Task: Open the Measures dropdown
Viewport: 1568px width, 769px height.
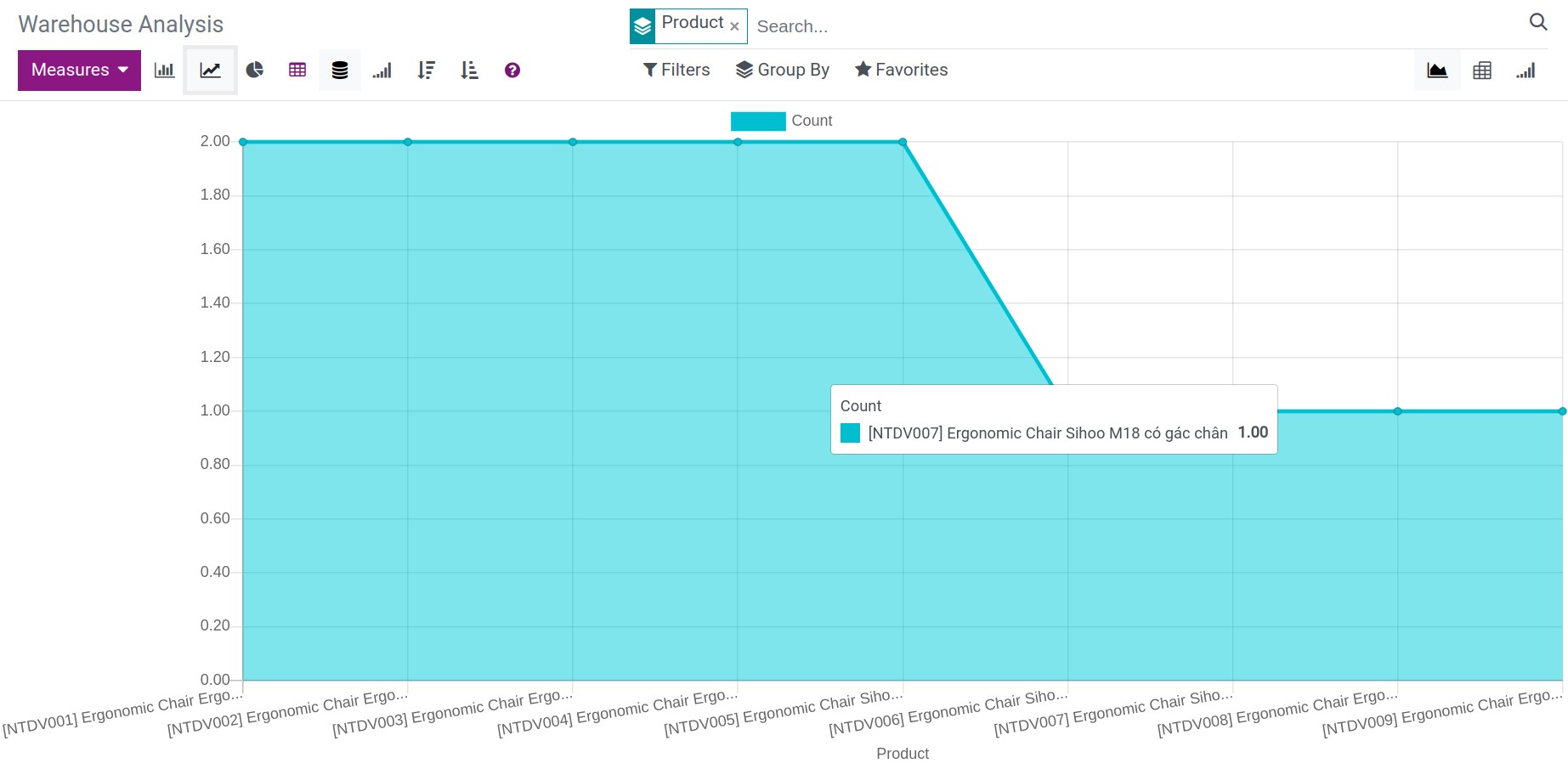Action: click(x=78, y=70)
